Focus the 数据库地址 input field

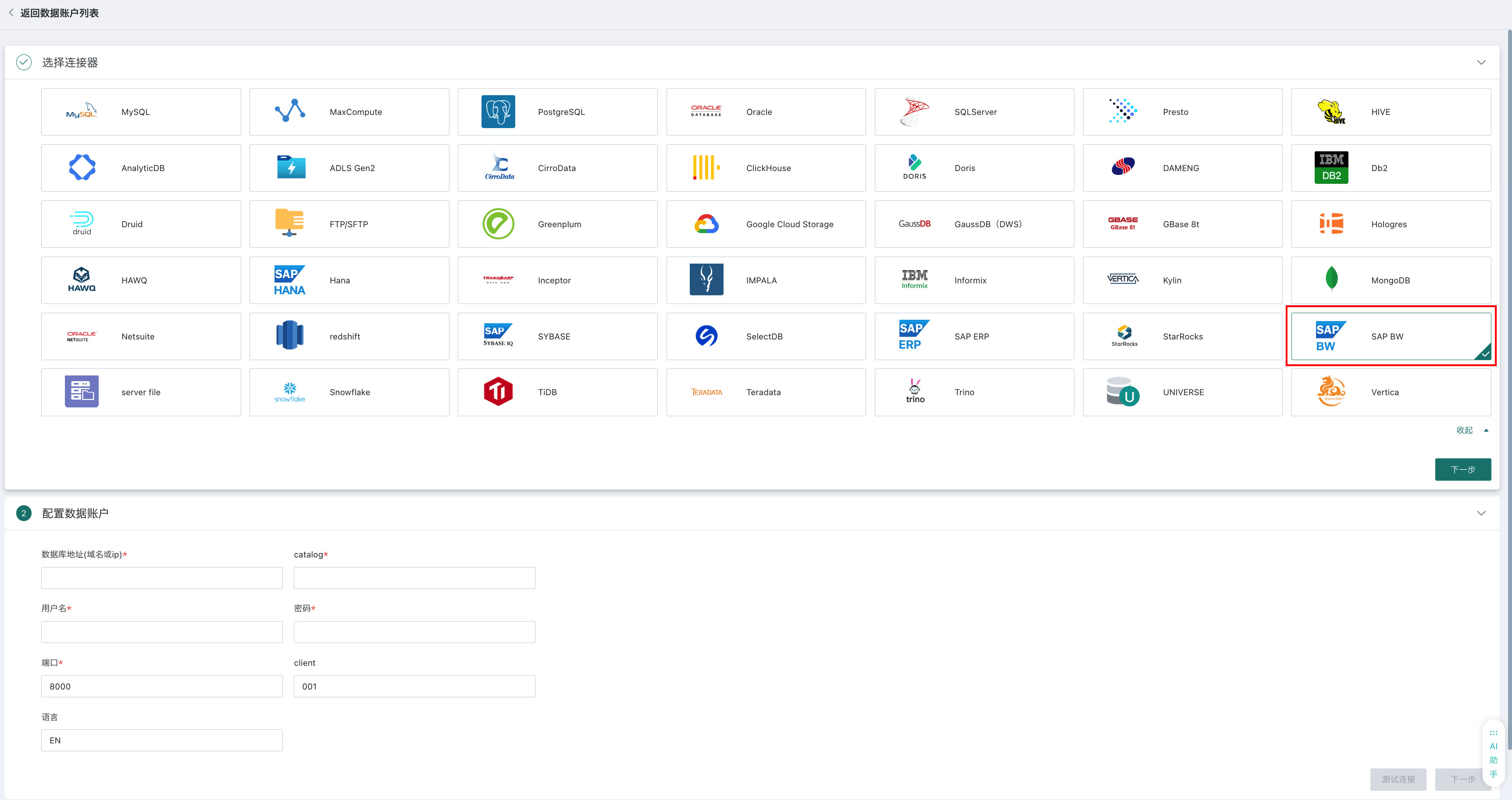(162, 578)
